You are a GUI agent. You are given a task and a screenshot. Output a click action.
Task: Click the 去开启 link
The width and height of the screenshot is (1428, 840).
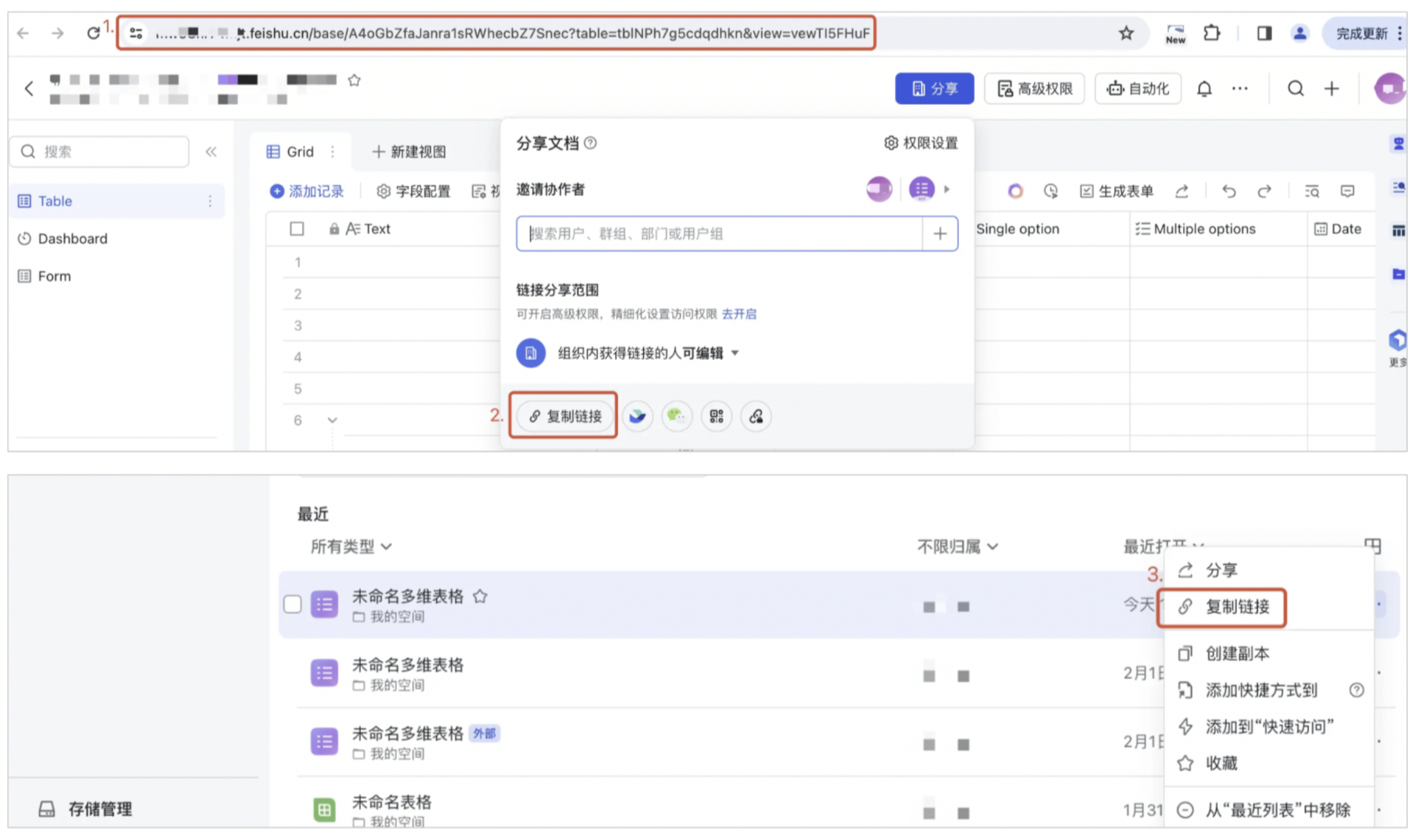point(738,314)
